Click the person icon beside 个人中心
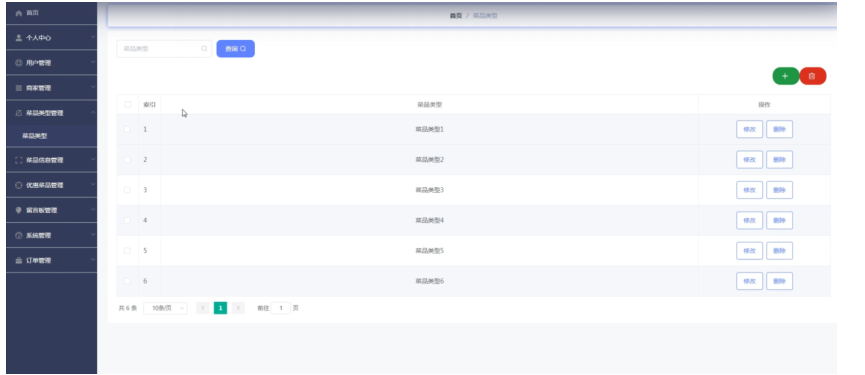Screen dimensions: 865x375 [x=19, y=38]
